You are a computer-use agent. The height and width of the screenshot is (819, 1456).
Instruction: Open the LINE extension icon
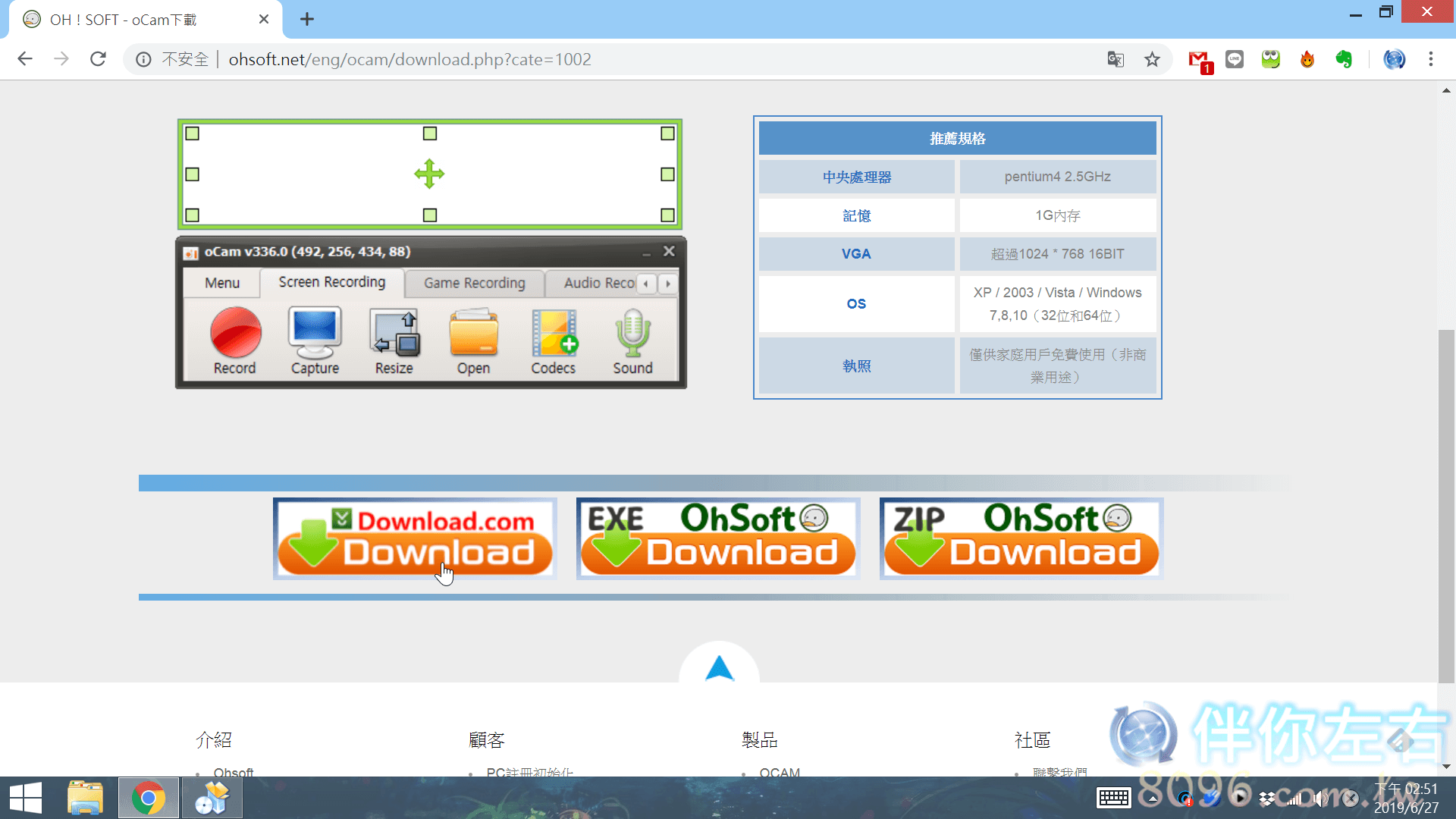tap(1235, 59)
